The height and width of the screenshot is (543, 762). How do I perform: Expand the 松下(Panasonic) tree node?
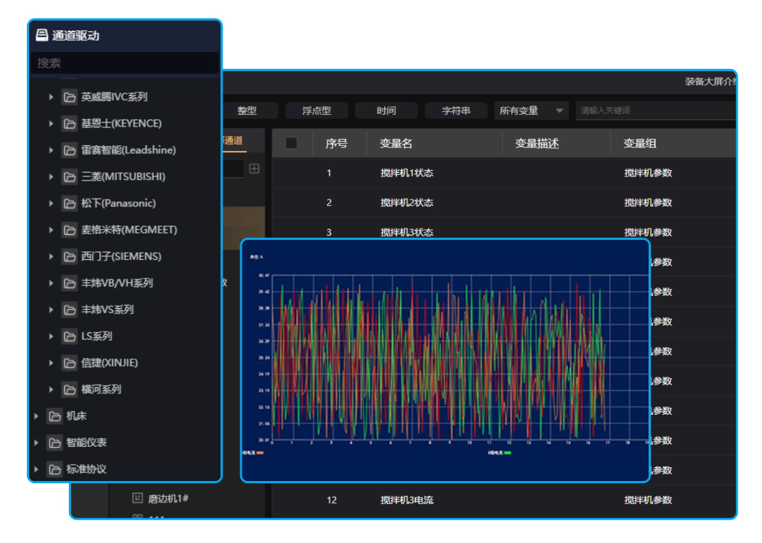[51, 204]
